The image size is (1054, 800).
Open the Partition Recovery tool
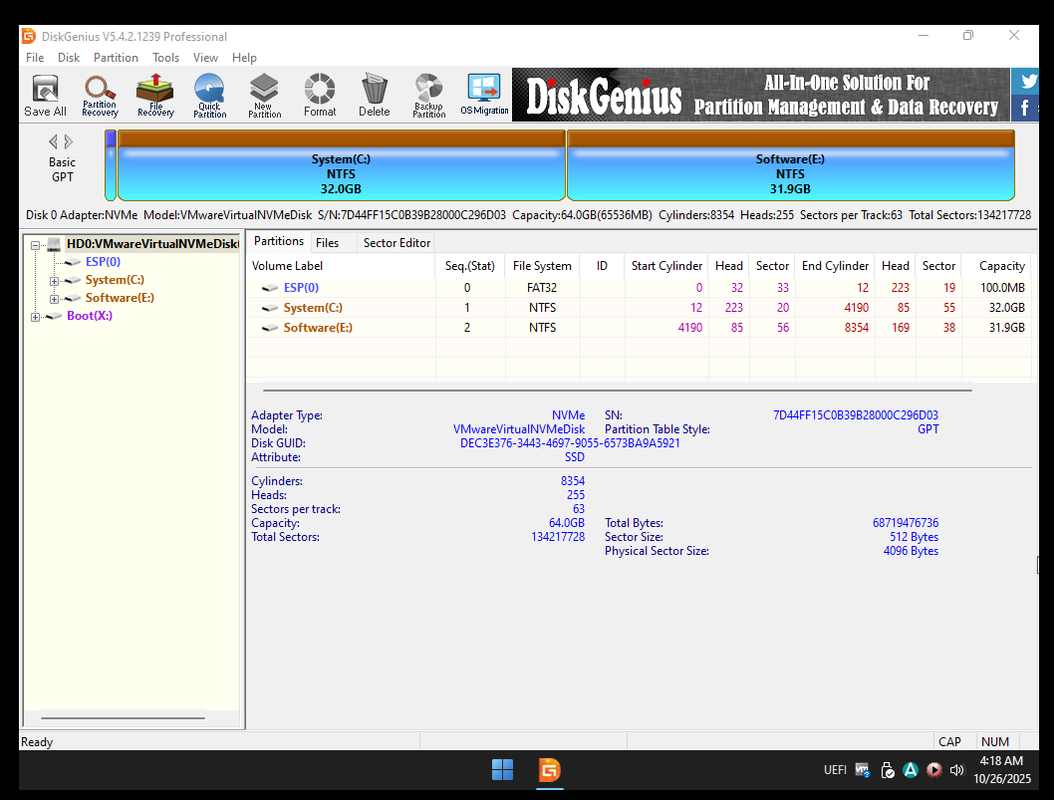click(x=99, y=95)
